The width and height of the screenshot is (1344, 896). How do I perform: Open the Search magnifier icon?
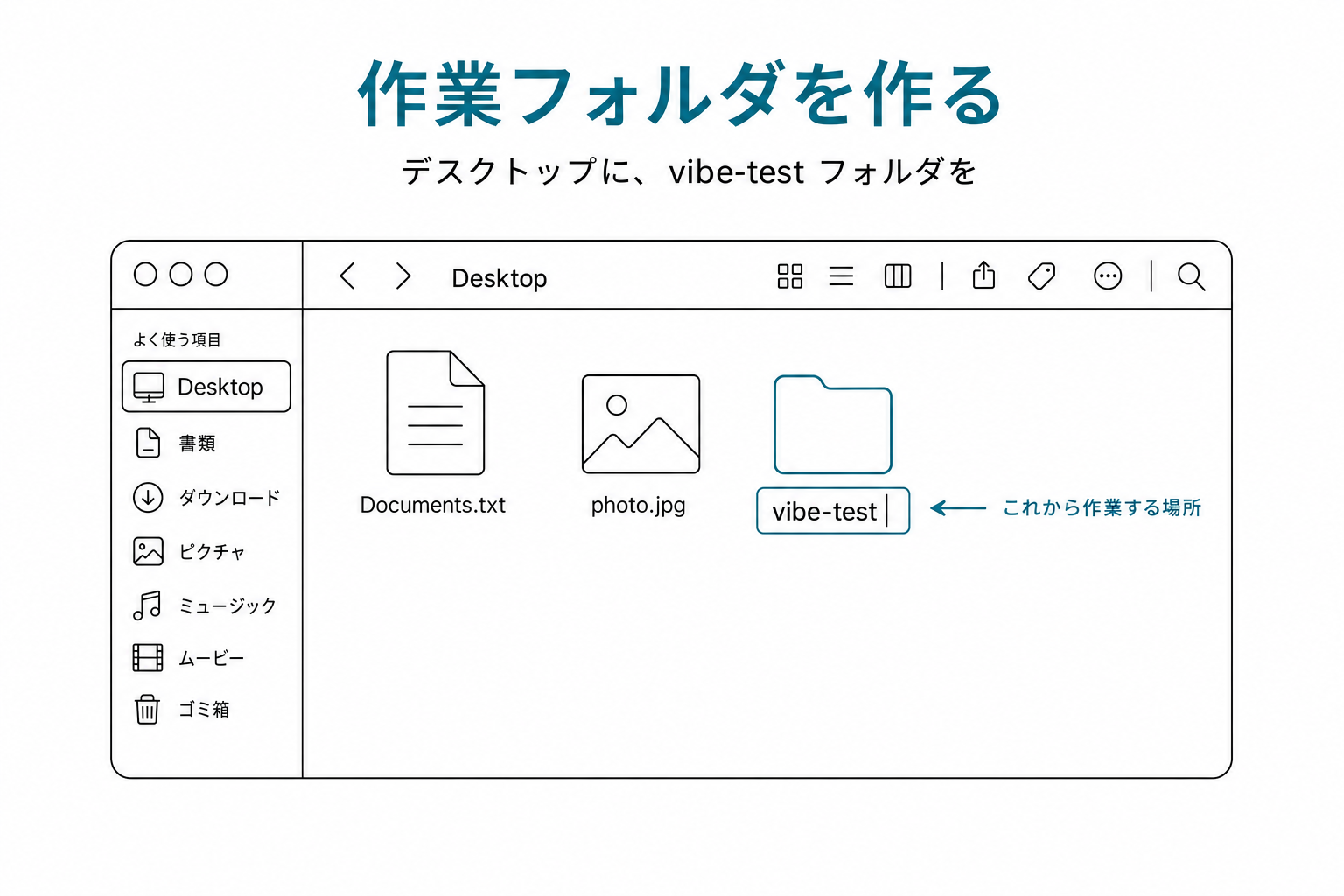pos(1191,276)
